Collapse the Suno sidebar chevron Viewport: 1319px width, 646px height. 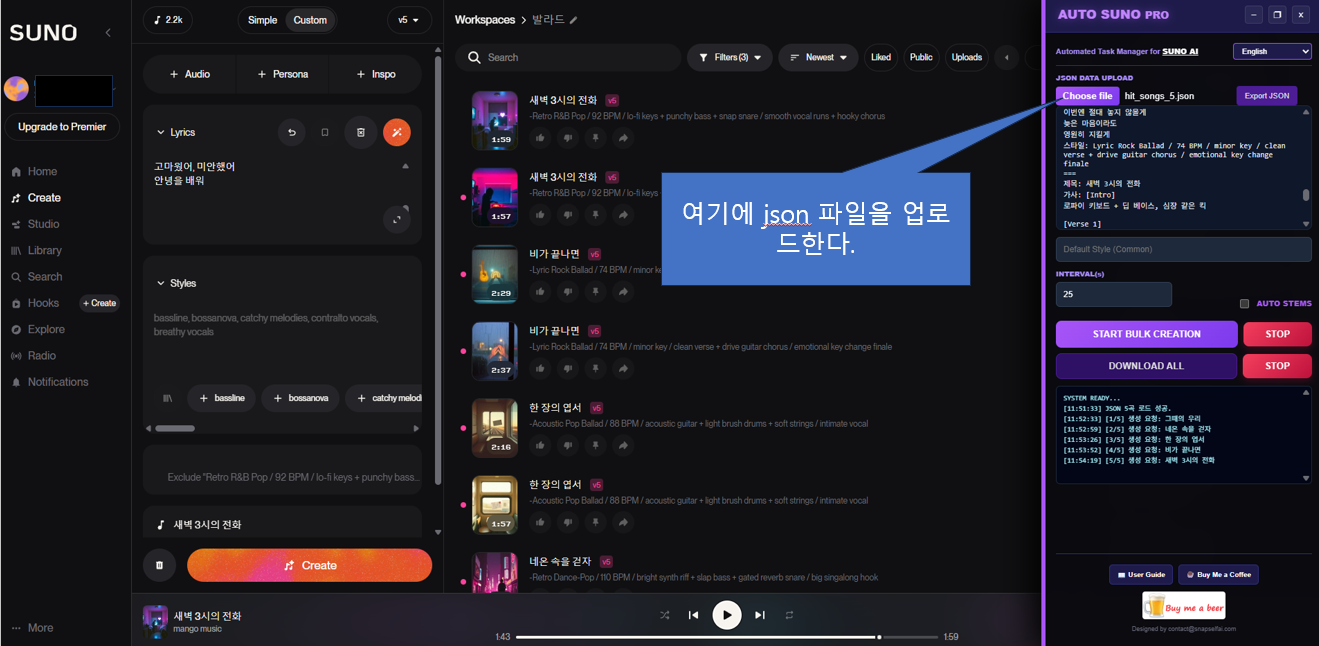pos(108,33)
